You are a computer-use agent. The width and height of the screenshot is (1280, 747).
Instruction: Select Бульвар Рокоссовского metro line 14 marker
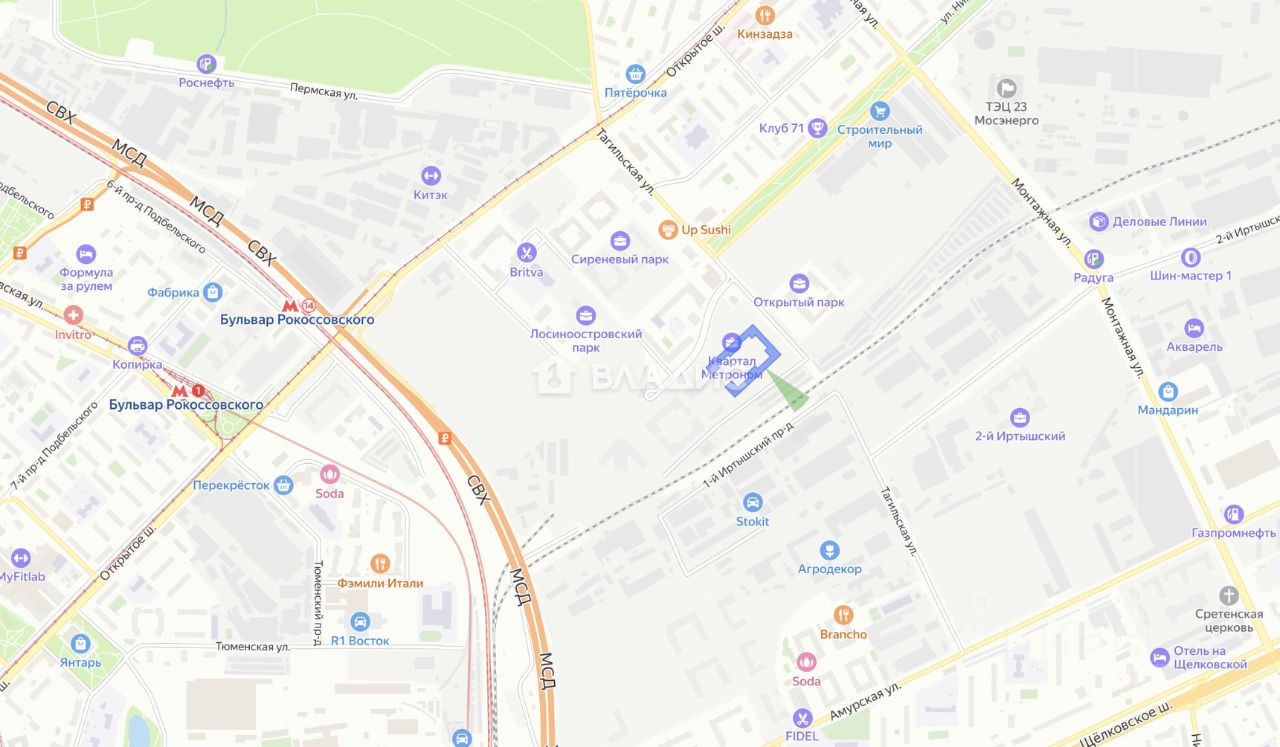coord(298,305)
